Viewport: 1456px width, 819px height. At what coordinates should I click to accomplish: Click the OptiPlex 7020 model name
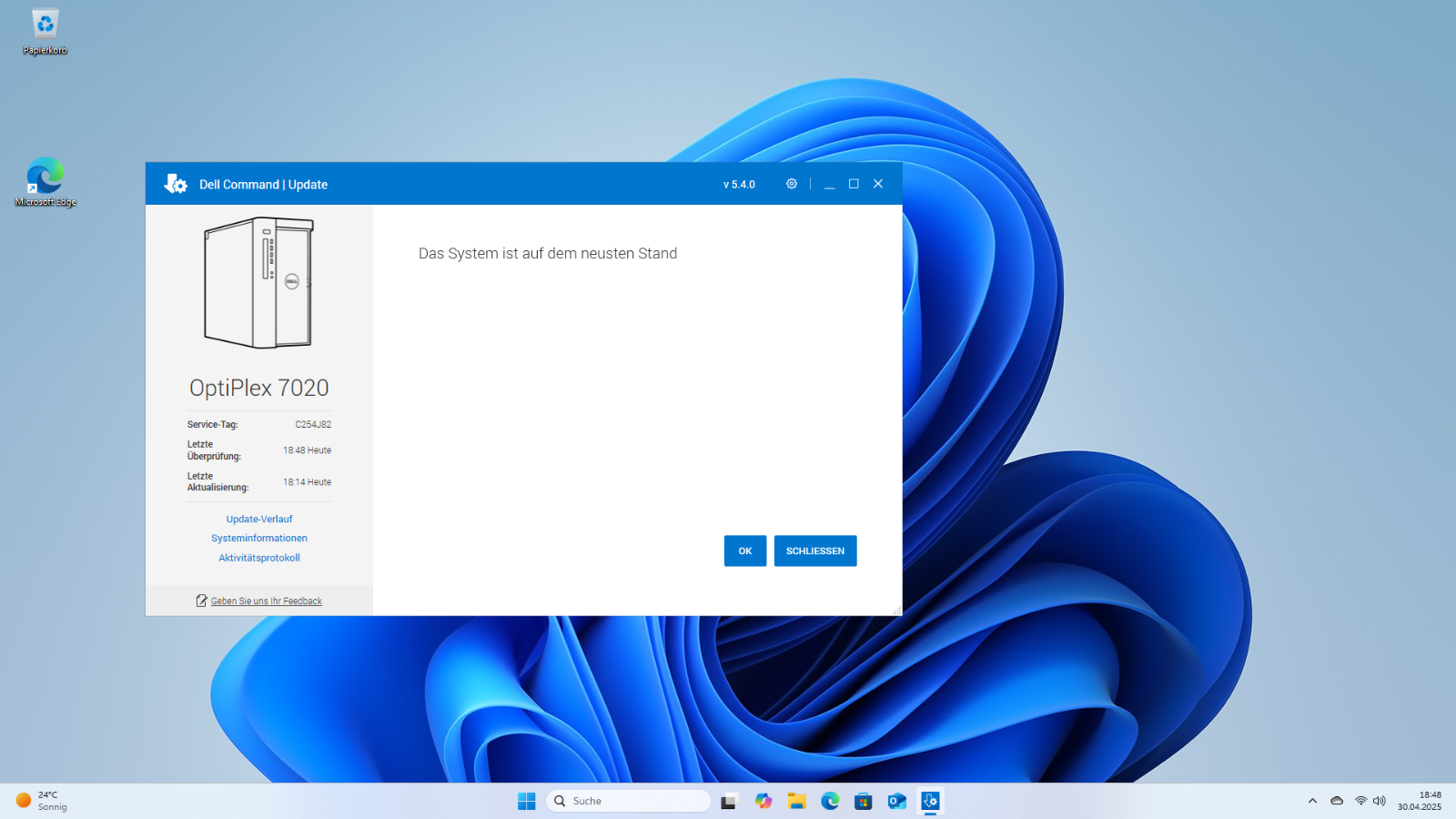pyautogui.click(x=259, y=388)
